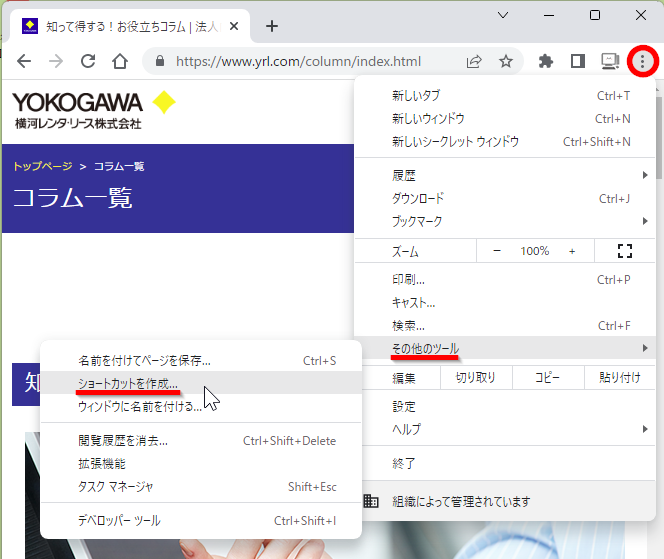Image resolution: width=664 pixels, height=559 pixels.
Task: Select 閲覧履歴を消去...
Action: [201, 441]
